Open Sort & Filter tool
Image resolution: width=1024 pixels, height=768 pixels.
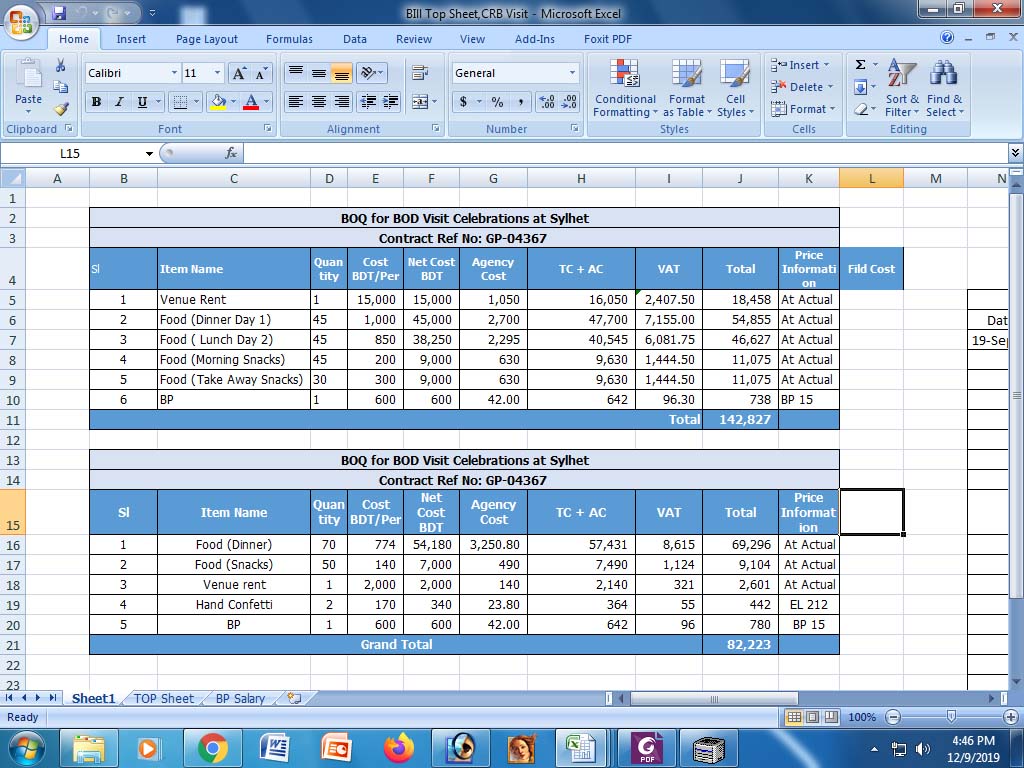coord(902,88)
